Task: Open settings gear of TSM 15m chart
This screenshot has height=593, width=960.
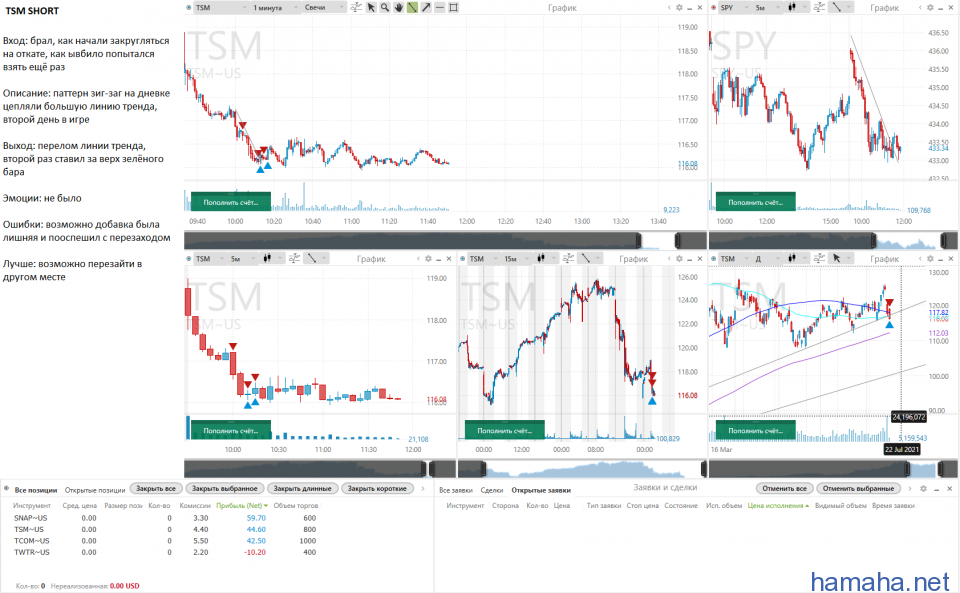Action: coord(679,259)
